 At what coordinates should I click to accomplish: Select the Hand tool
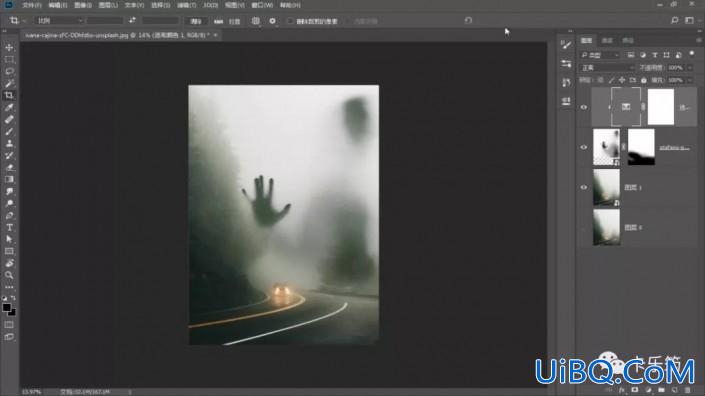(x=9, y=263)
